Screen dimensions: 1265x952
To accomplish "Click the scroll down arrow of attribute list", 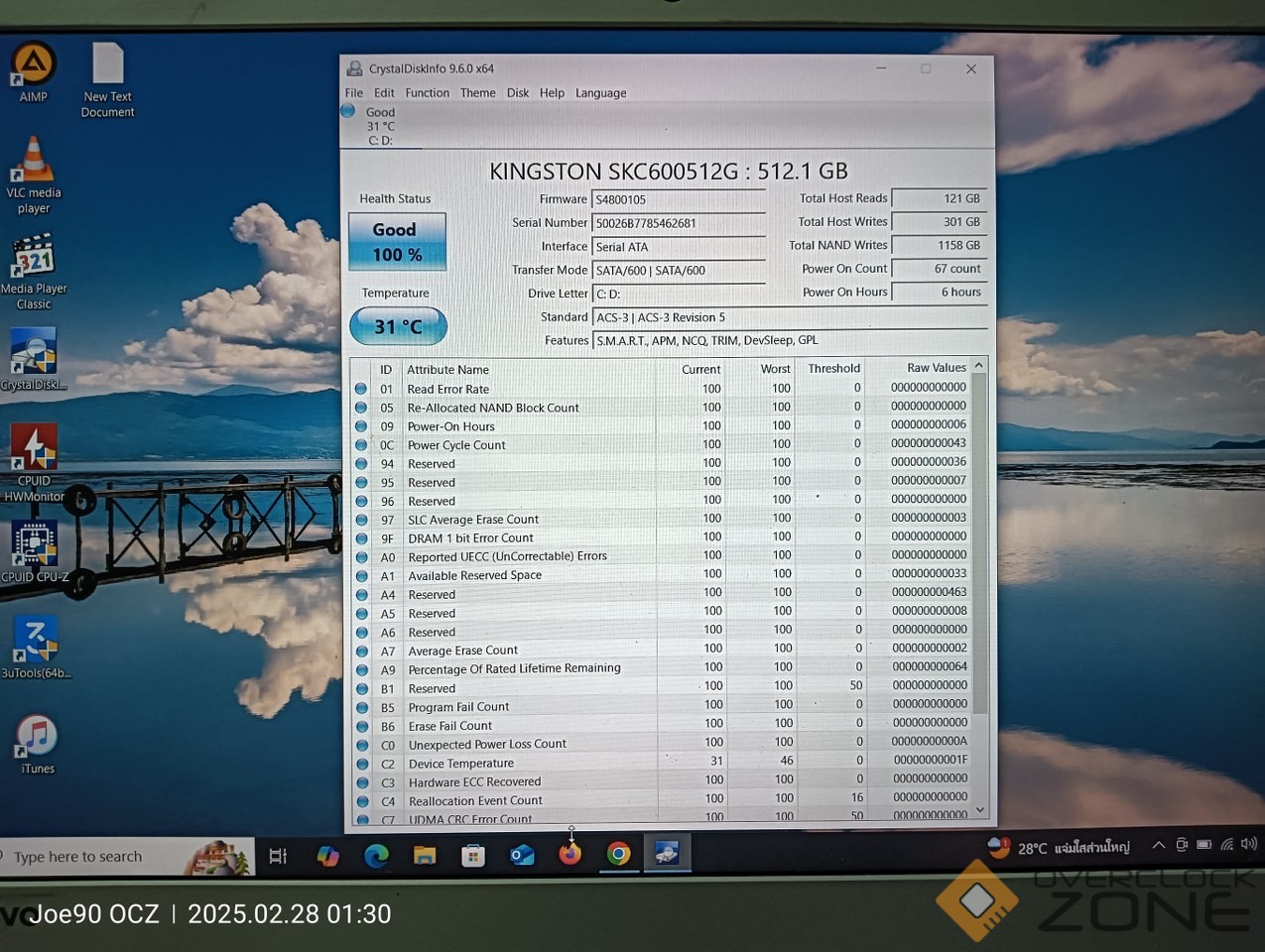I will pyautogui.click(x=980, y=810).
